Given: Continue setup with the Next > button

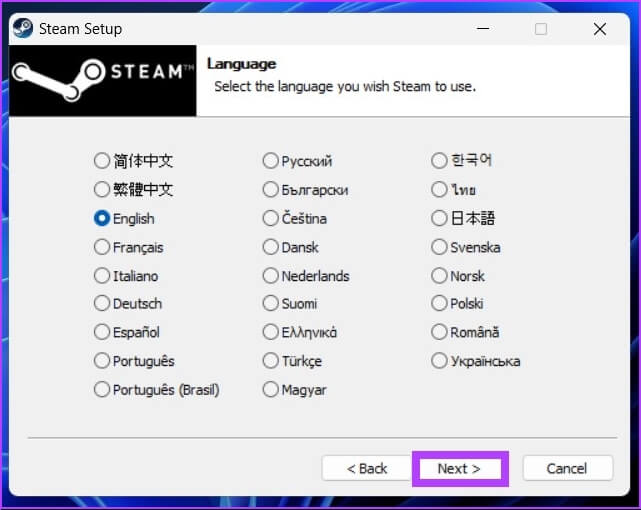Looking at the screenshot, I should [460, 468].
